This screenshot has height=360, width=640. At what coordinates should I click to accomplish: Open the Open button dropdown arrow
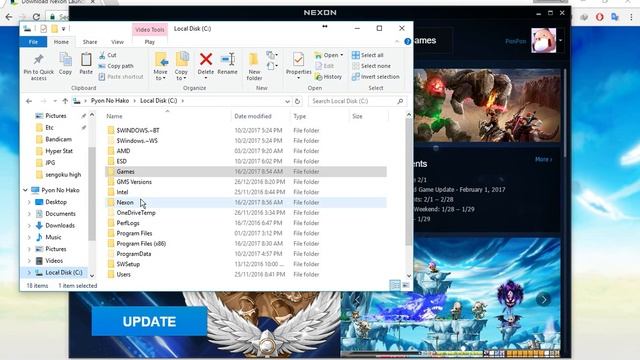pyautogui.click(x=342, y=55)
